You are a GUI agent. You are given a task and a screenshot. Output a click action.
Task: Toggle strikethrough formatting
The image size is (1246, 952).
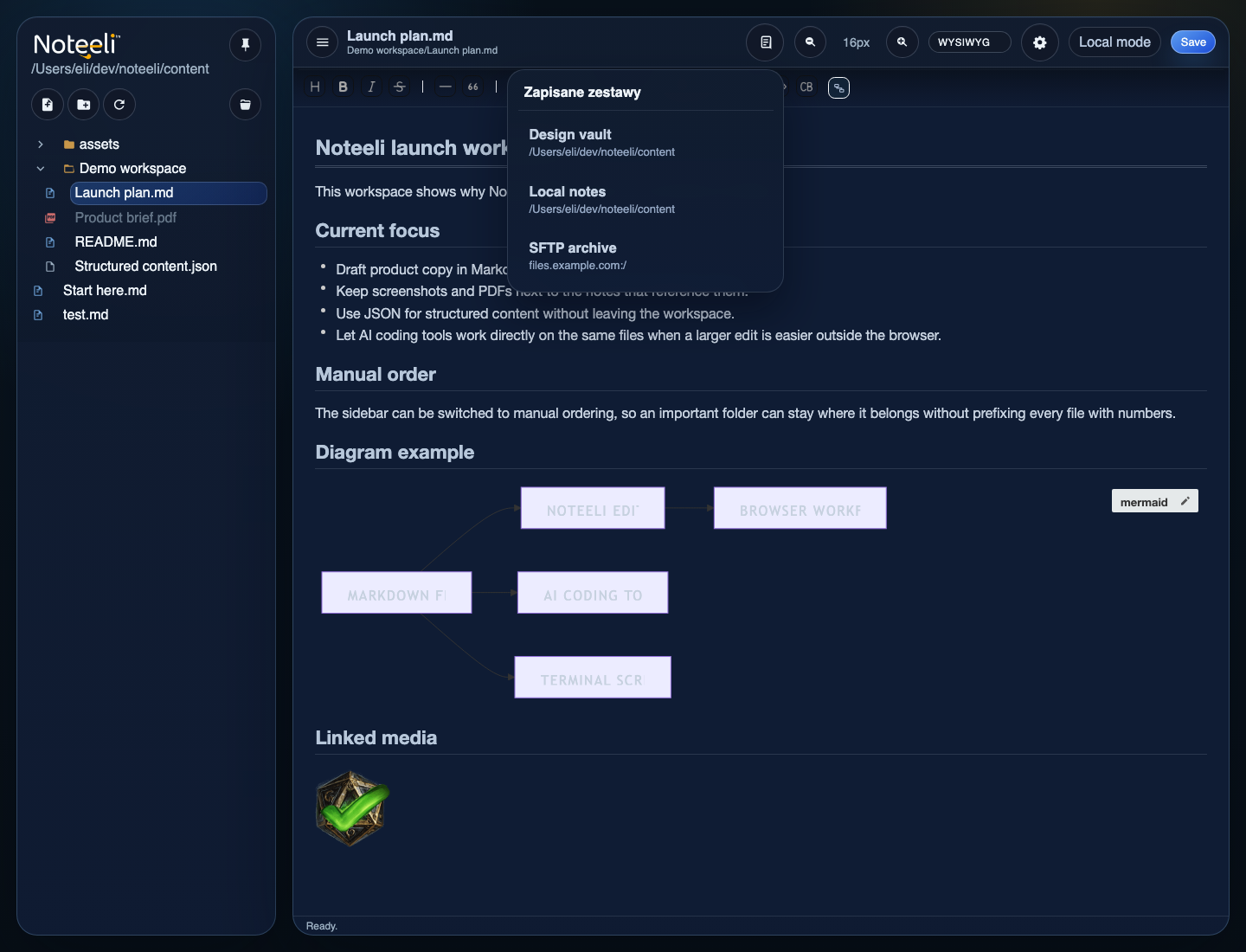tap(399, 87)
